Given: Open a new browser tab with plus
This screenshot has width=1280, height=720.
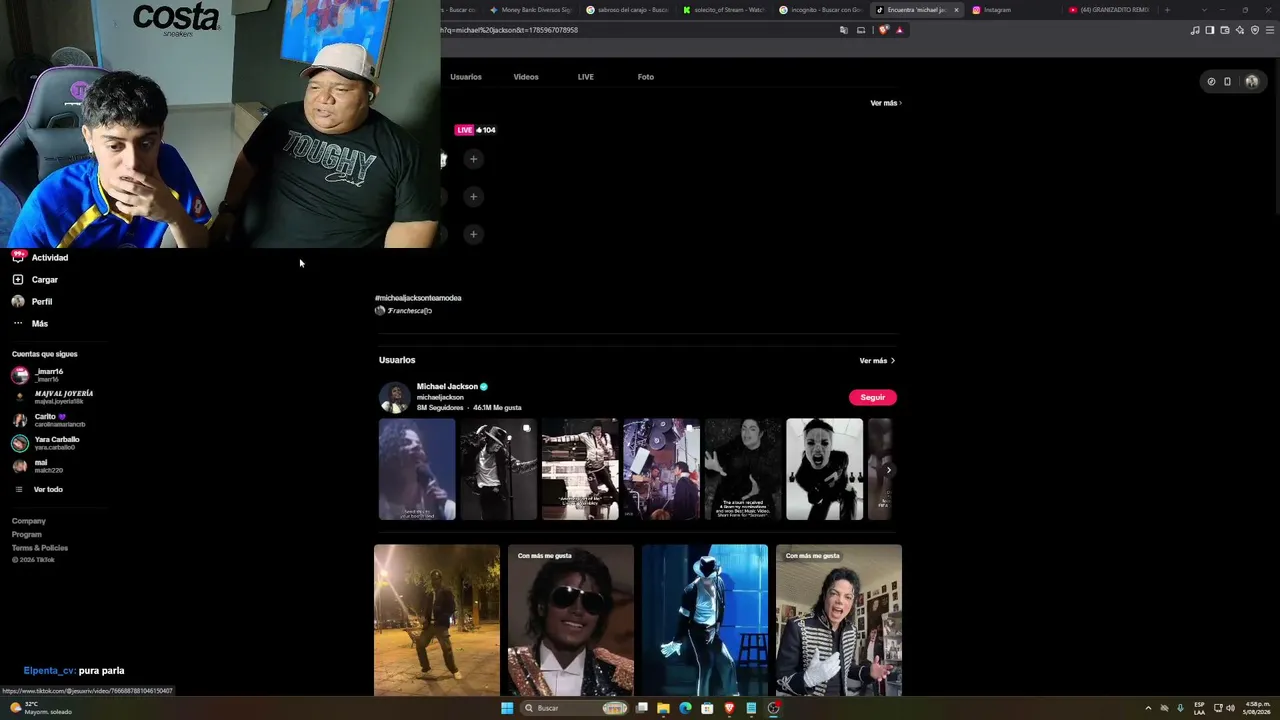Looking at the screenshot, I should click(x=1166, y=10).
